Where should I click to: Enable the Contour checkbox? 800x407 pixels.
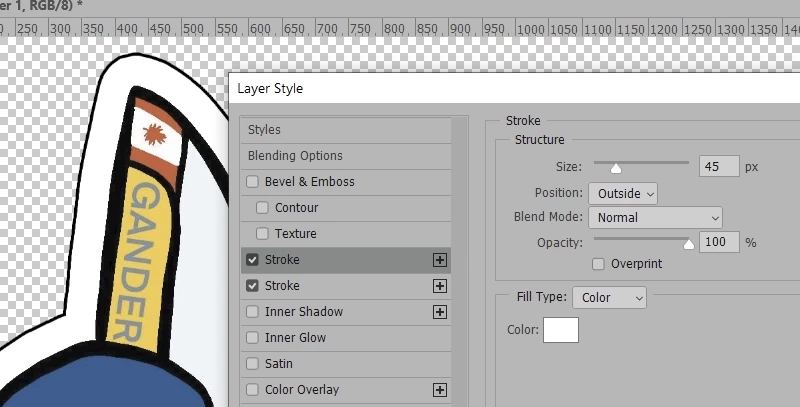(x=262, y=208)
